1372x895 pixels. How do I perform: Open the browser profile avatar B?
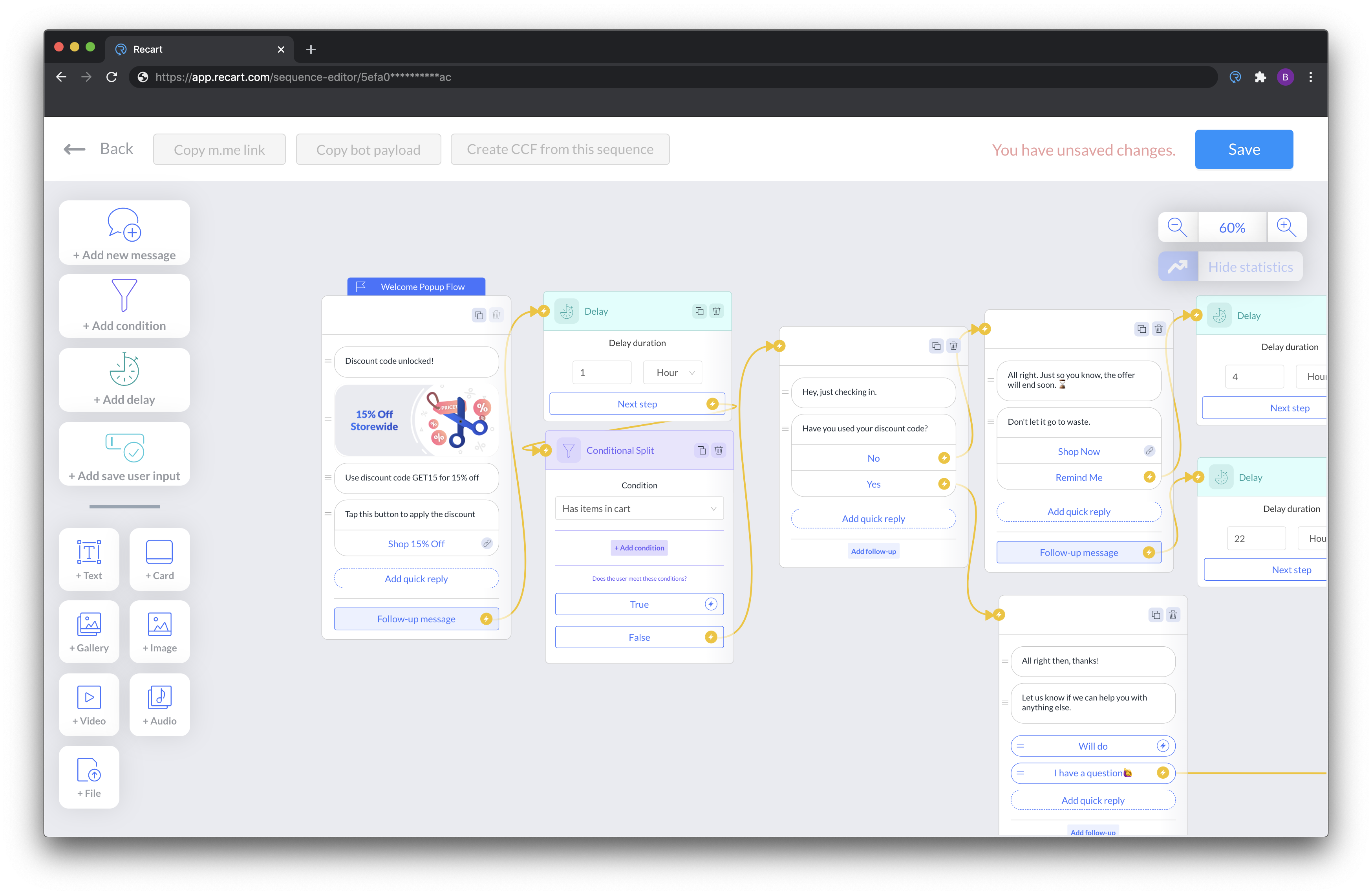pyautogui.click(x=1286, y=77)
